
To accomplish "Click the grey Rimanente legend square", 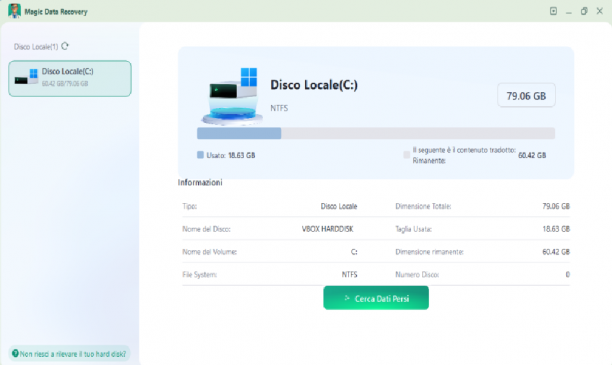I will [406, 155].
